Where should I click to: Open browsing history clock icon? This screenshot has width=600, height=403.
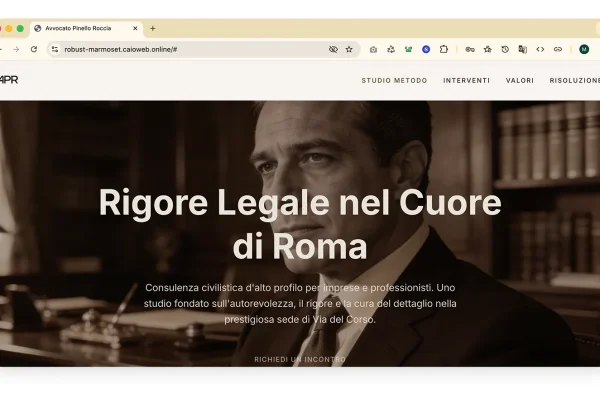(x=505, y=49)
